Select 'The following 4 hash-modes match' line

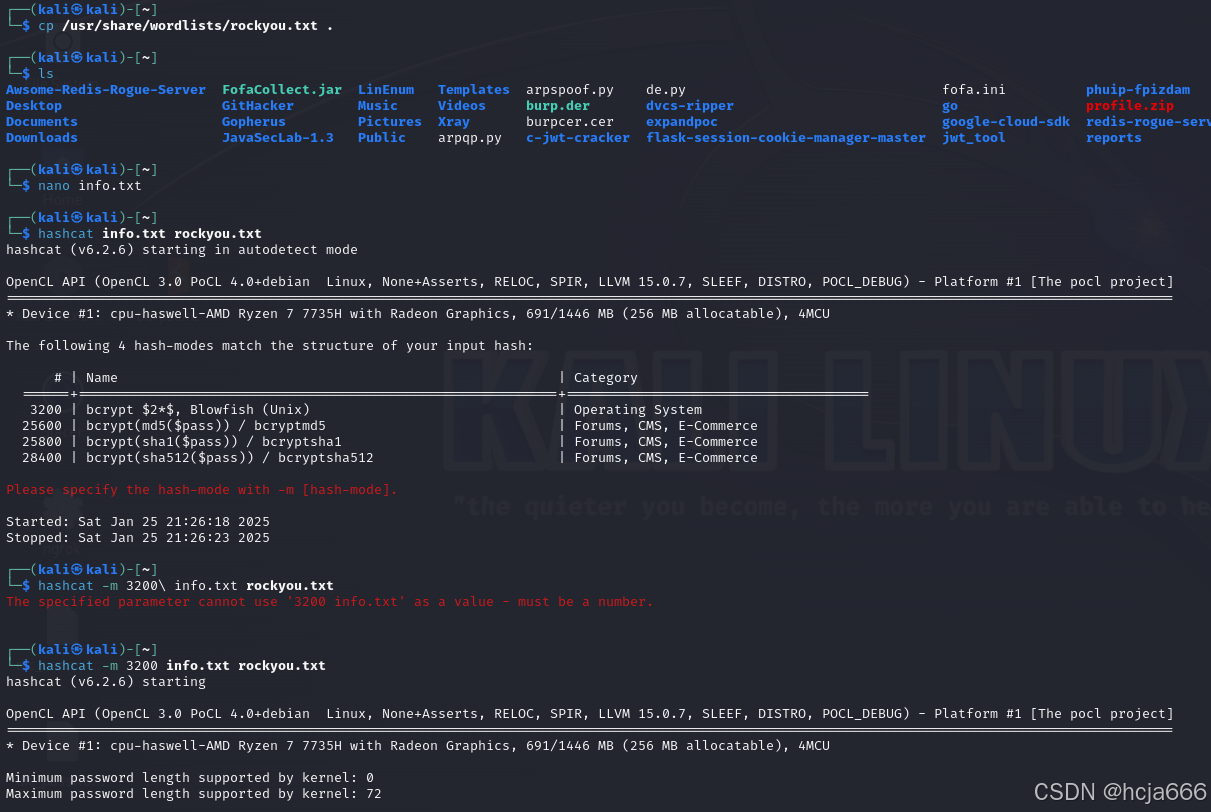pos(270,346)
